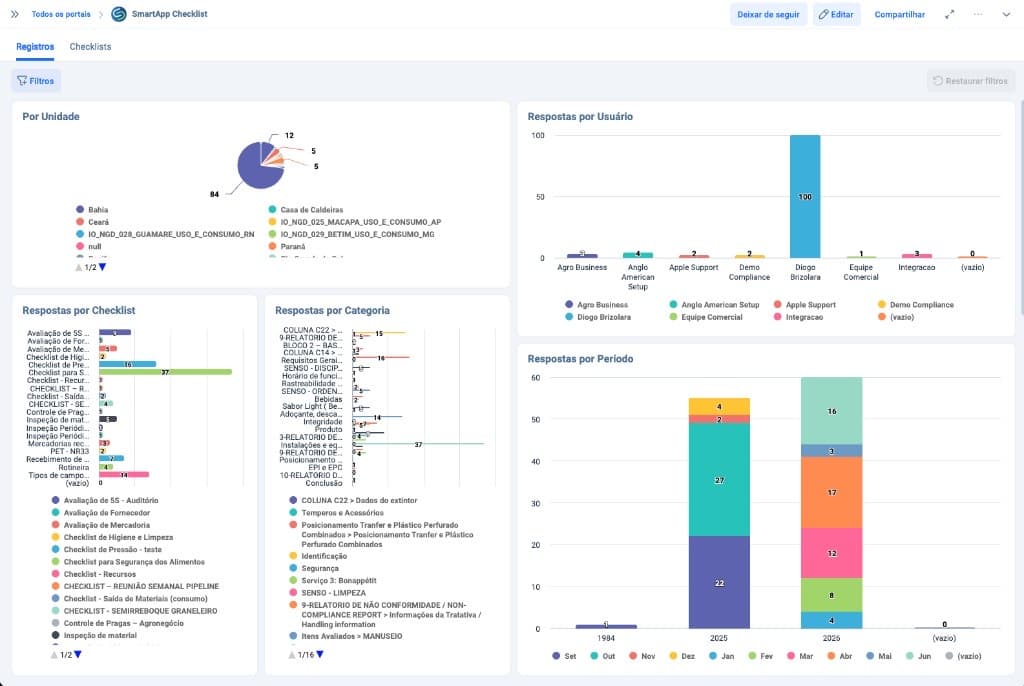The image size is (1024, 686).
Task: Click the fullscreen expand arrows icon
Action: coord(950,14)
